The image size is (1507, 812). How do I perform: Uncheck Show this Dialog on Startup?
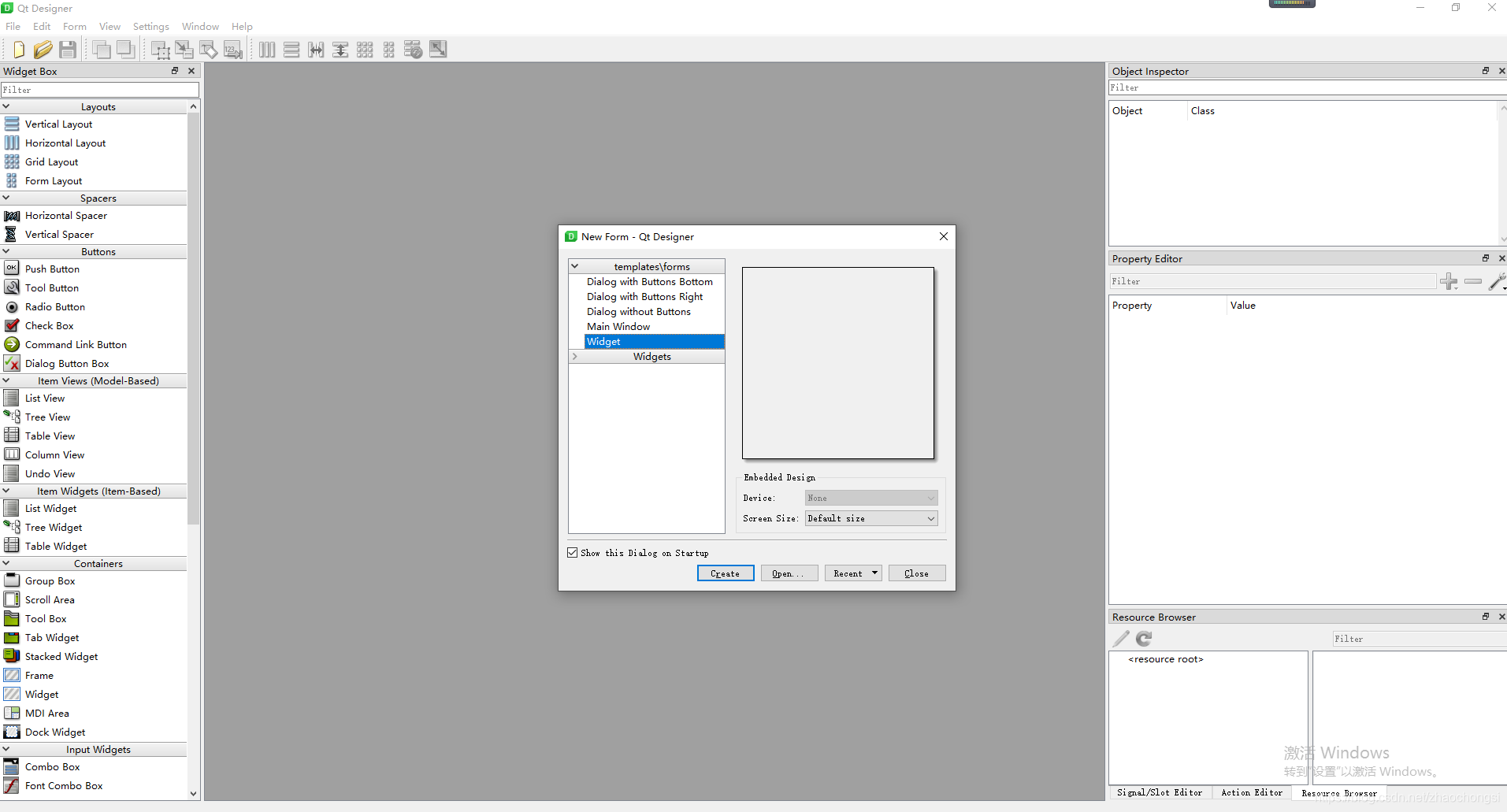pyautogui.click(x=572, y=552)
